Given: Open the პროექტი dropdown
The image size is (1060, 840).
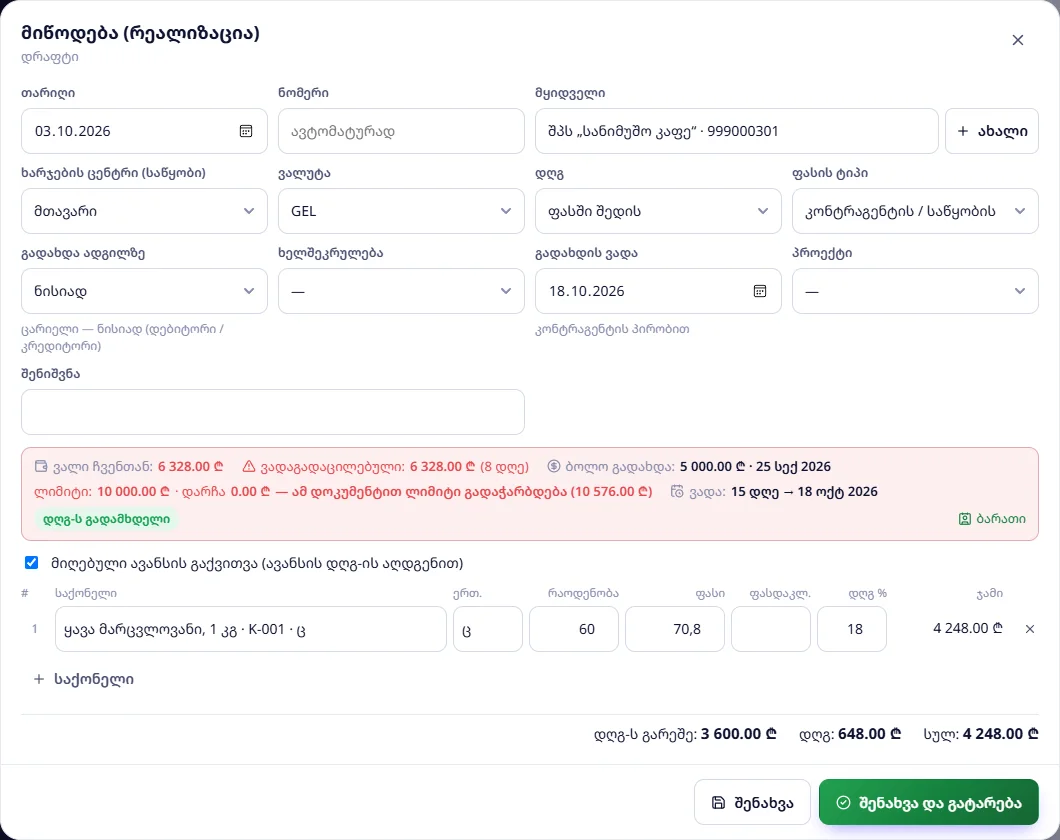Looking at the screenshot, I should point(915,291).
